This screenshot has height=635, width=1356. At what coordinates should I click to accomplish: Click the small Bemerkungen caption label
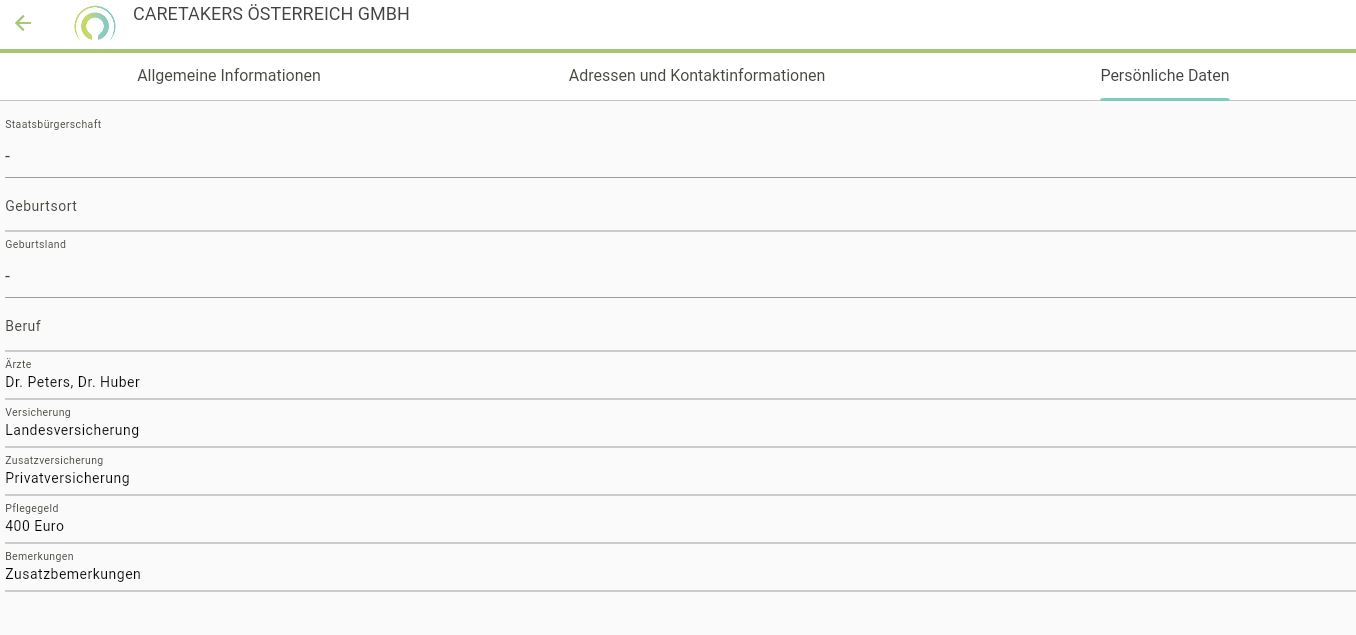coord(39,557)
